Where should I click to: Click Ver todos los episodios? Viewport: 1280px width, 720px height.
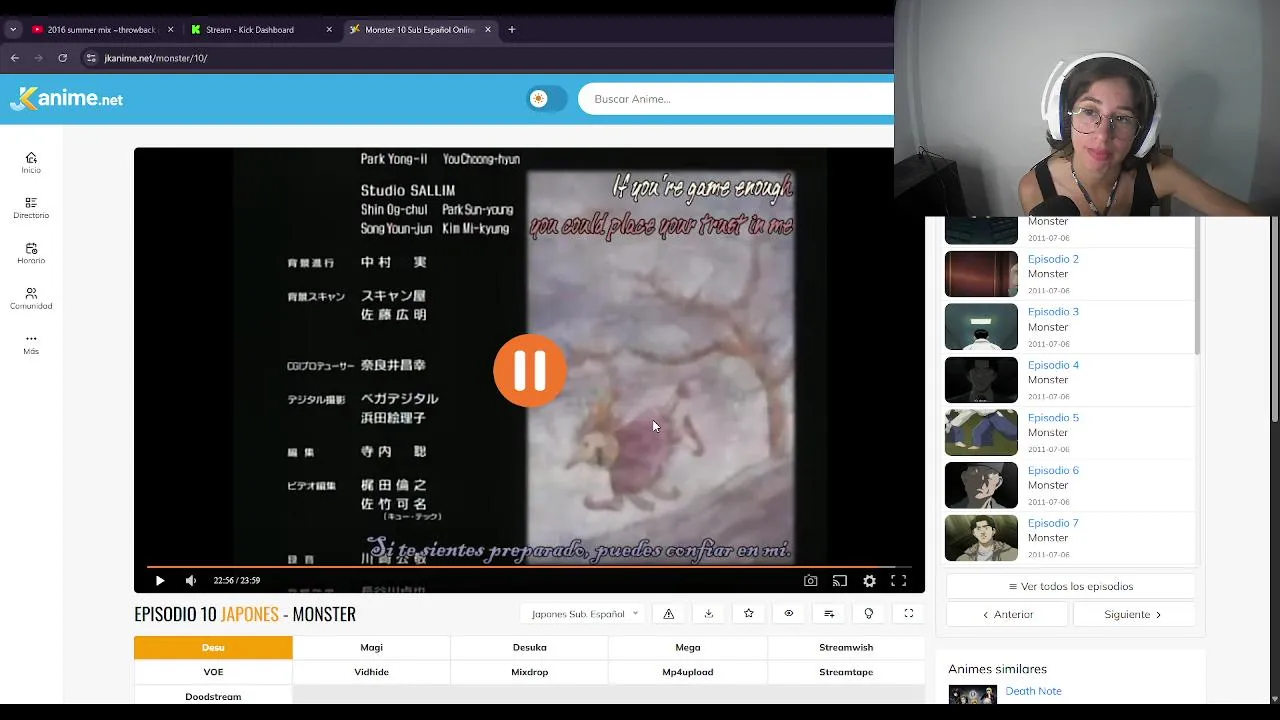coord(1071,587)
